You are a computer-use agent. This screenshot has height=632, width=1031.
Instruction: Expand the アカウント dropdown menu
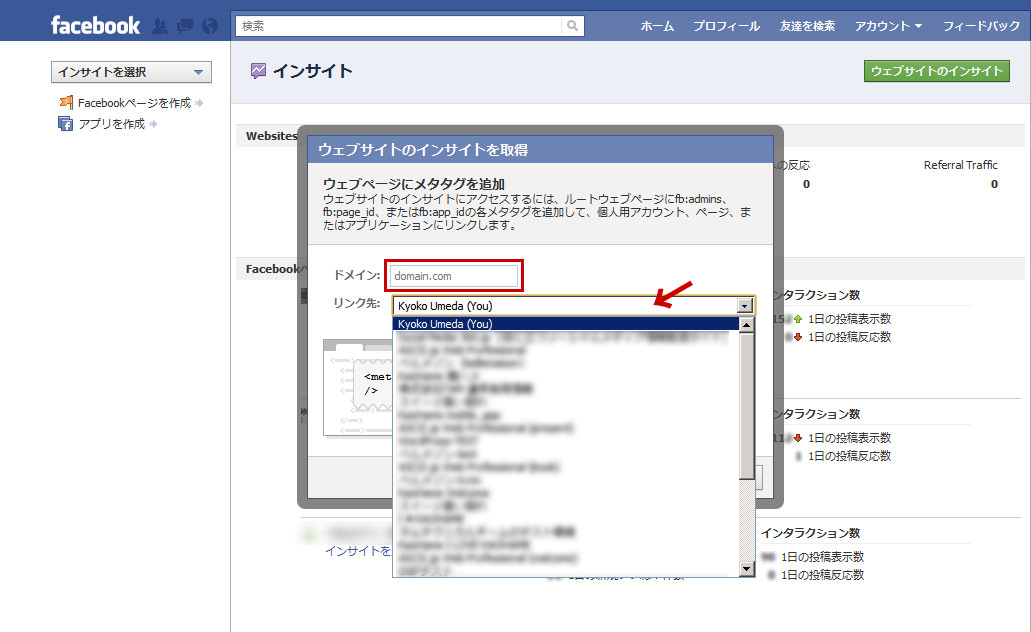click(888, 26)
